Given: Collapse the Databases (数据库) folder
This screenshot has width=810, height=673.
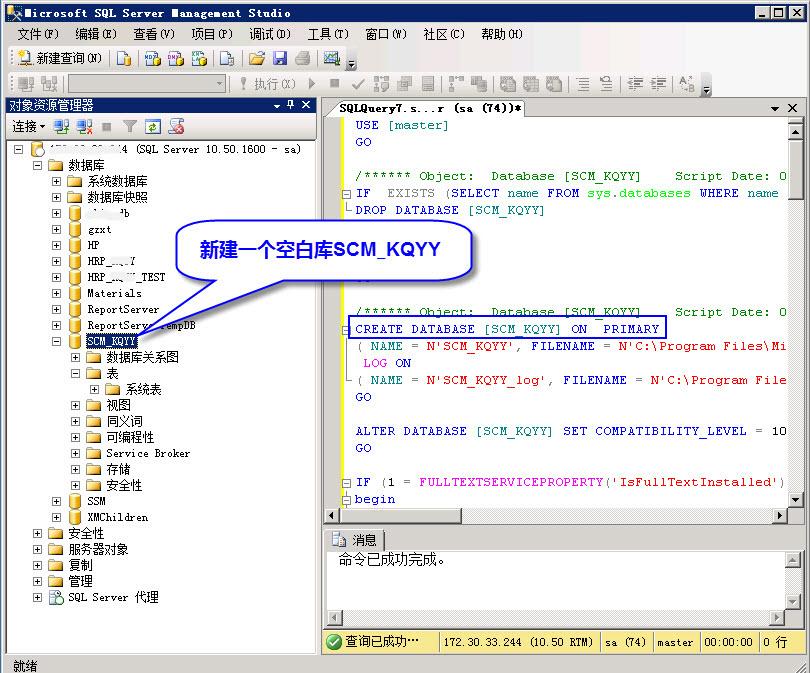Looking at the screenshot, I should pyautogui.click(x=37, y=165).
